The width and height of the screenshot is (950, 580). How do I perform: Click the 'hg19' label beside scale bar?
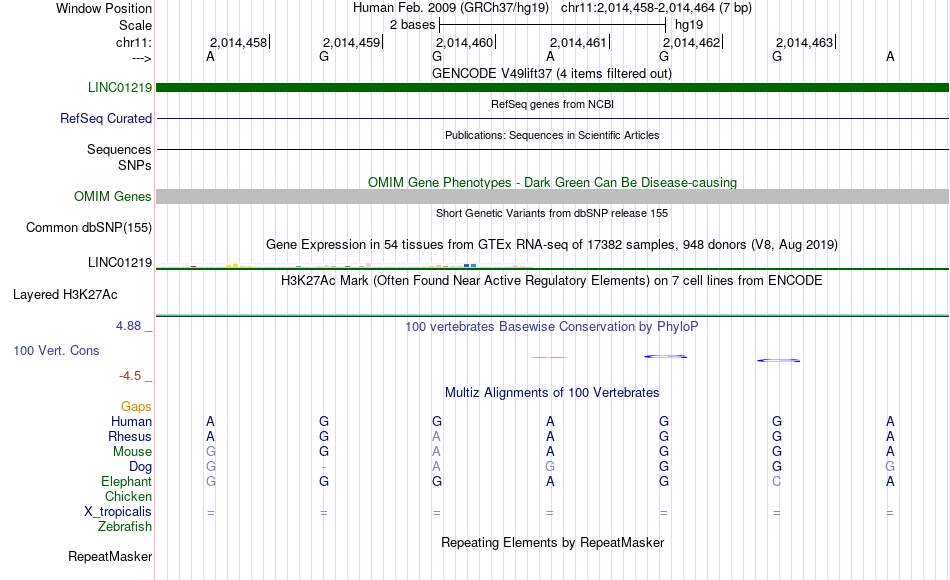(x=689, y=25)
